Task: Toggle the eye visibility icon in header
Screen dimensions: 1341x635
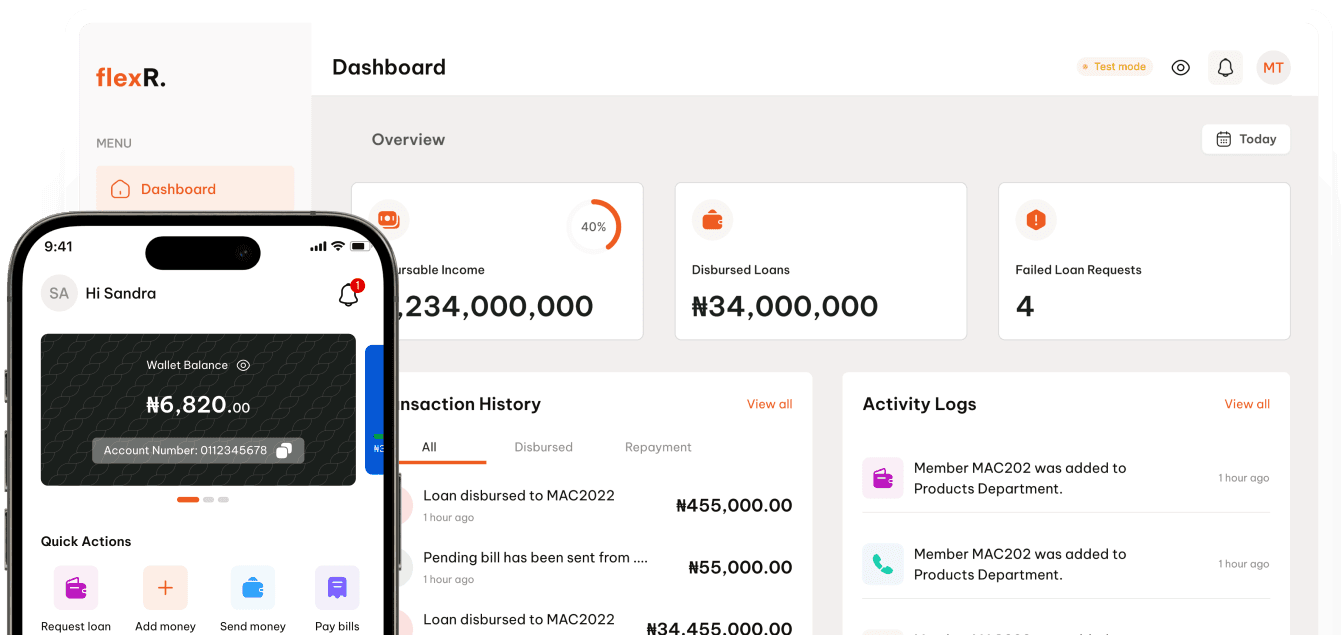Action: [1181, 68]
